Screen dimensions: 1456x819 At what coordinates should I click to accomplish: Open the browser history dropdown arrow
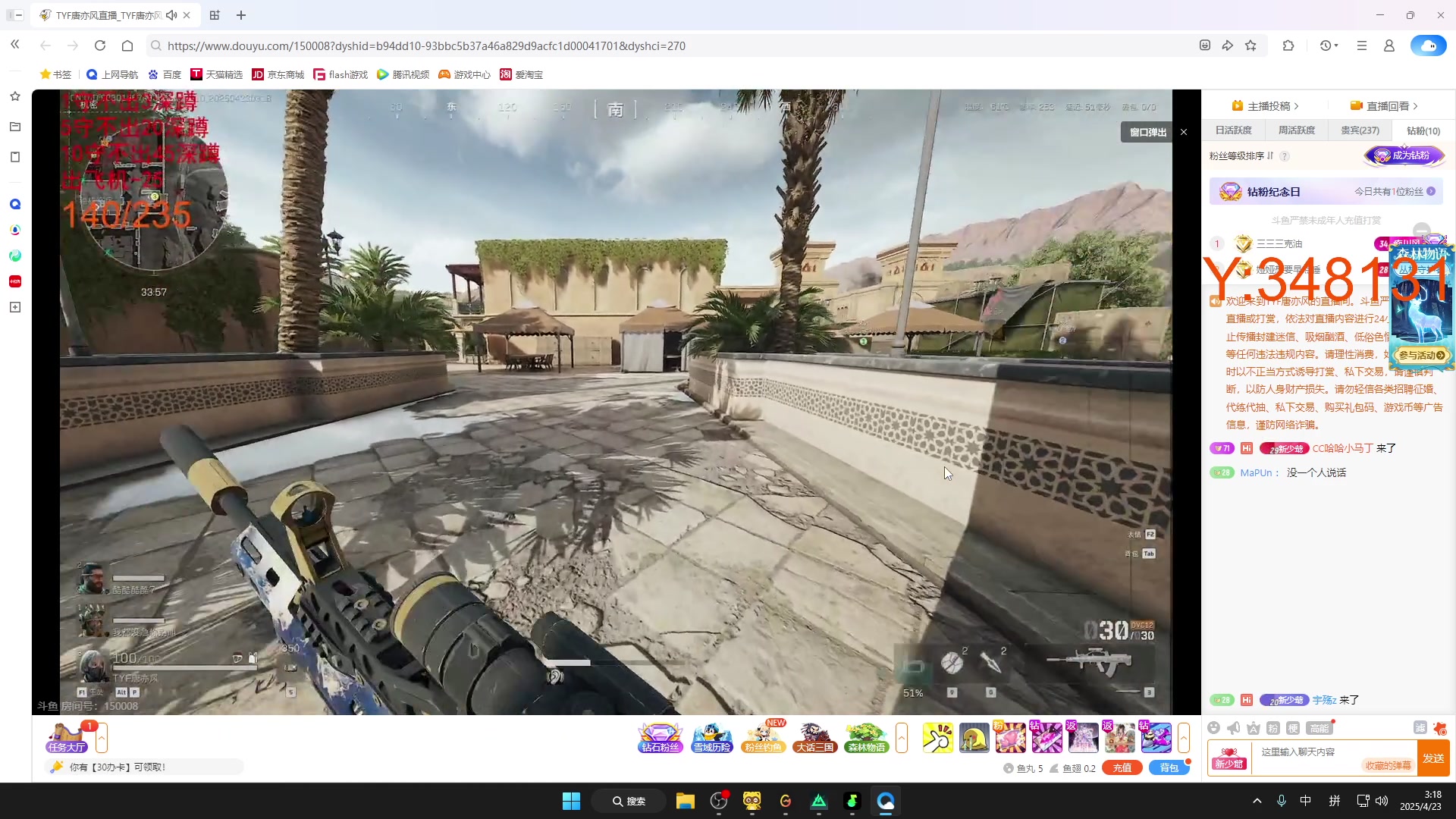[1336, 45]
